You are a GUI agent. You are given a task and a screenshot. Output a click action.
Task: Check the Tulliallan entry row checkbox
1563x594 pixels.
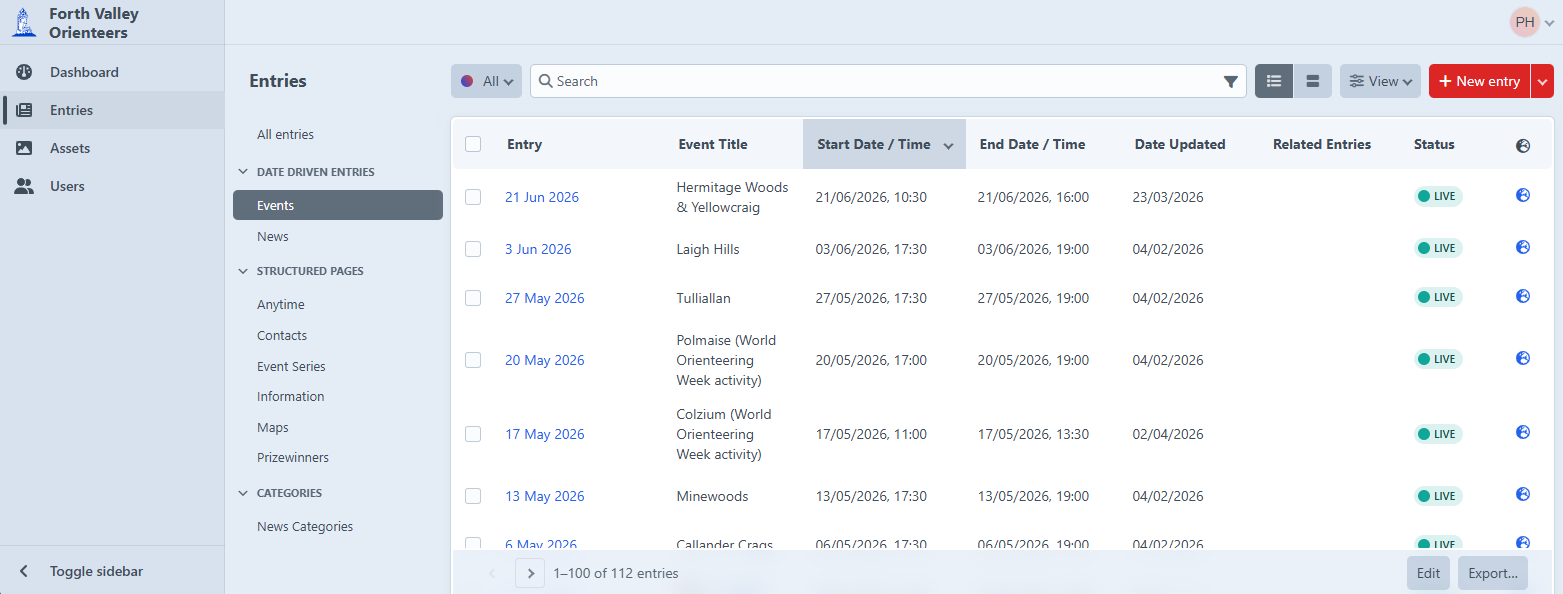click(x=473, y=298)
